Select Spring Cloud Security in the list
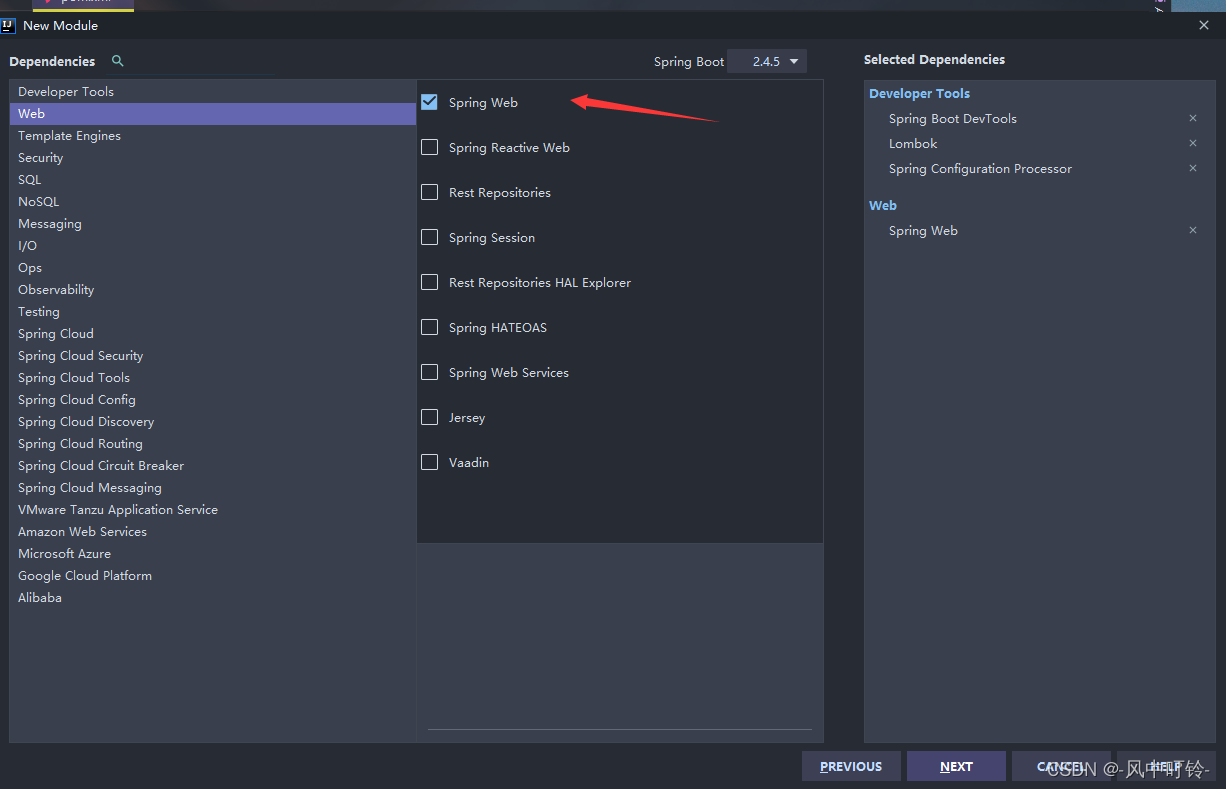1226x789 pixels. click(213, 355)
